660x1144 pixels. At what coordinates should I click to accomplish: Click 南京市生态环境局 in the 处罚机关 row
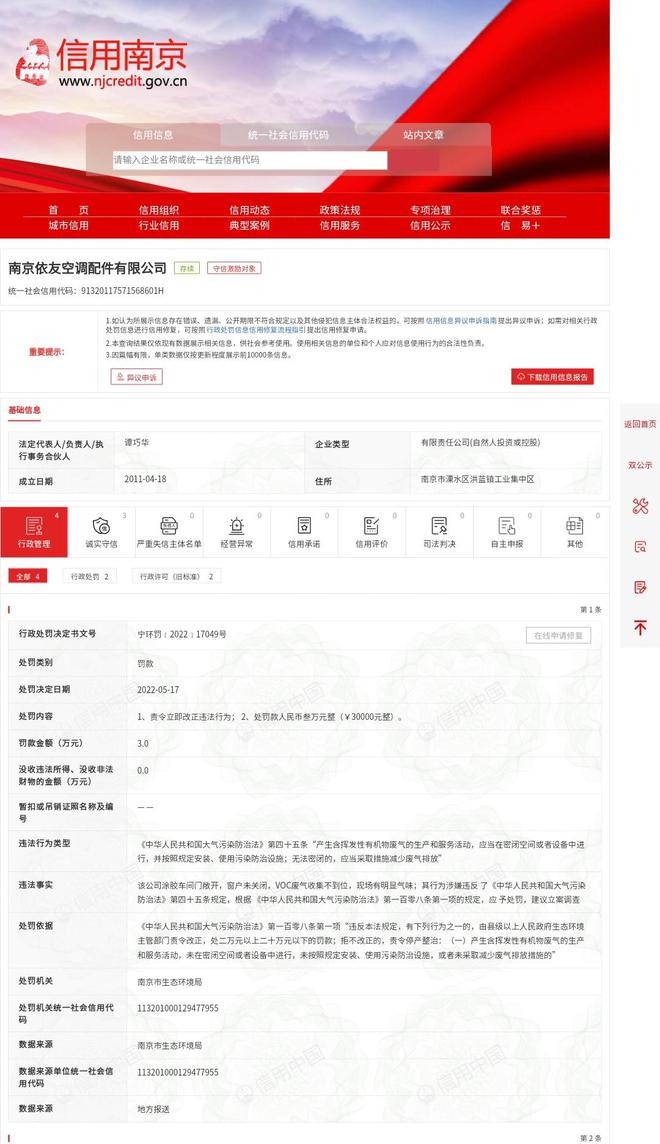click(170, 982)
